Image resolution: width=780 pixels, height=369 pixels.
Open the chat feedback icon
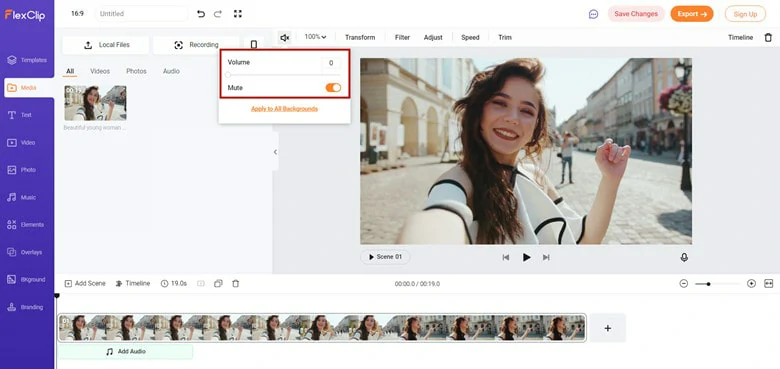click(x=593, y=14)
